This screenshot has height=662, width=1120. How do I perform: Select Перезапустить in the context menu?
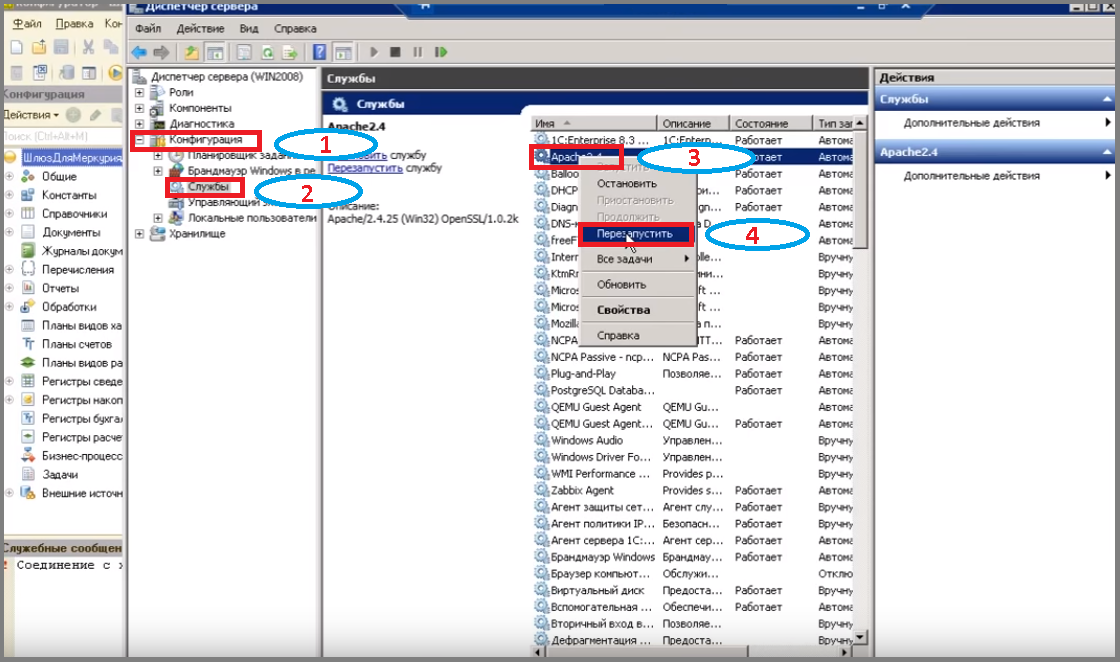(x=634, y=234)
